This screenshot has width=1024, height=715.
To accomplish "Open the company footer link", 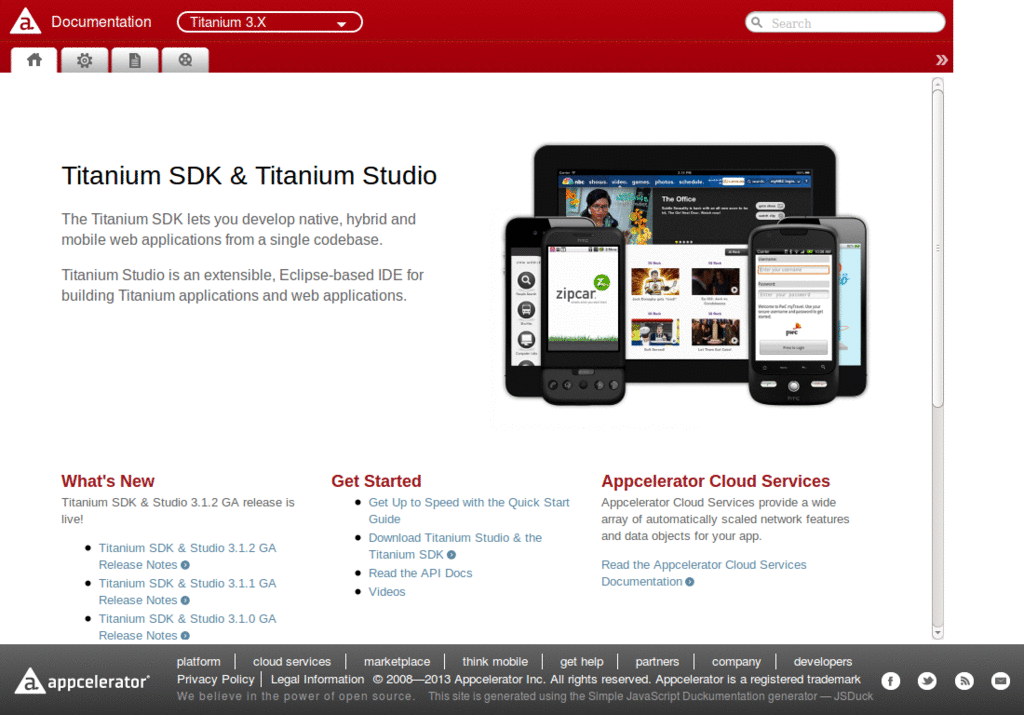I will click(x=736, y=661).
